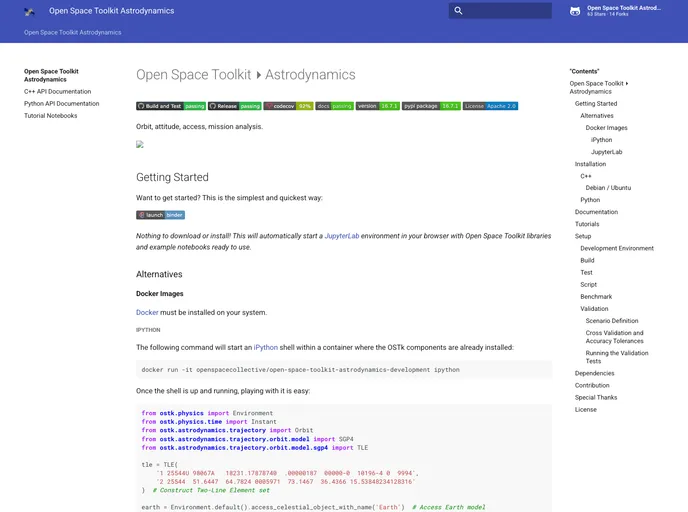
Task: Focus the header search field
Action: tap(500, 11)
